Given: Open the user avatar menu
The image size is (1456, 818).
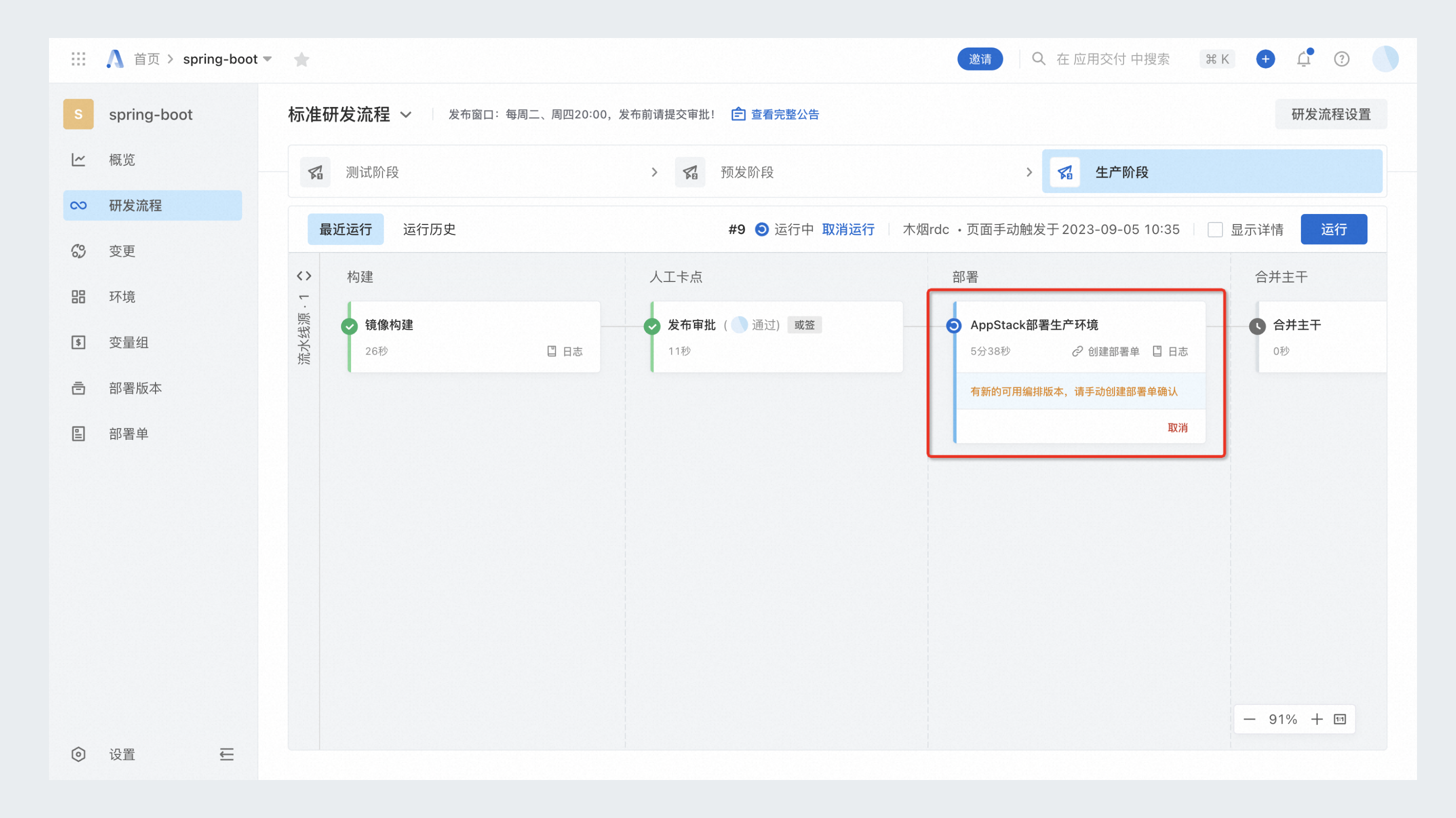Looking at the screenshot, I should pos(1385,59).
